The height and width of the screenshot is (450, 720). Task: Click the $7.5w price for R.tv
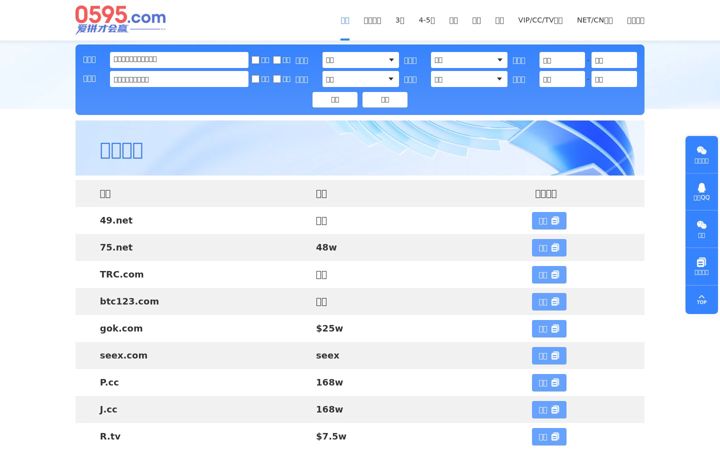click(x=331, y=437)
